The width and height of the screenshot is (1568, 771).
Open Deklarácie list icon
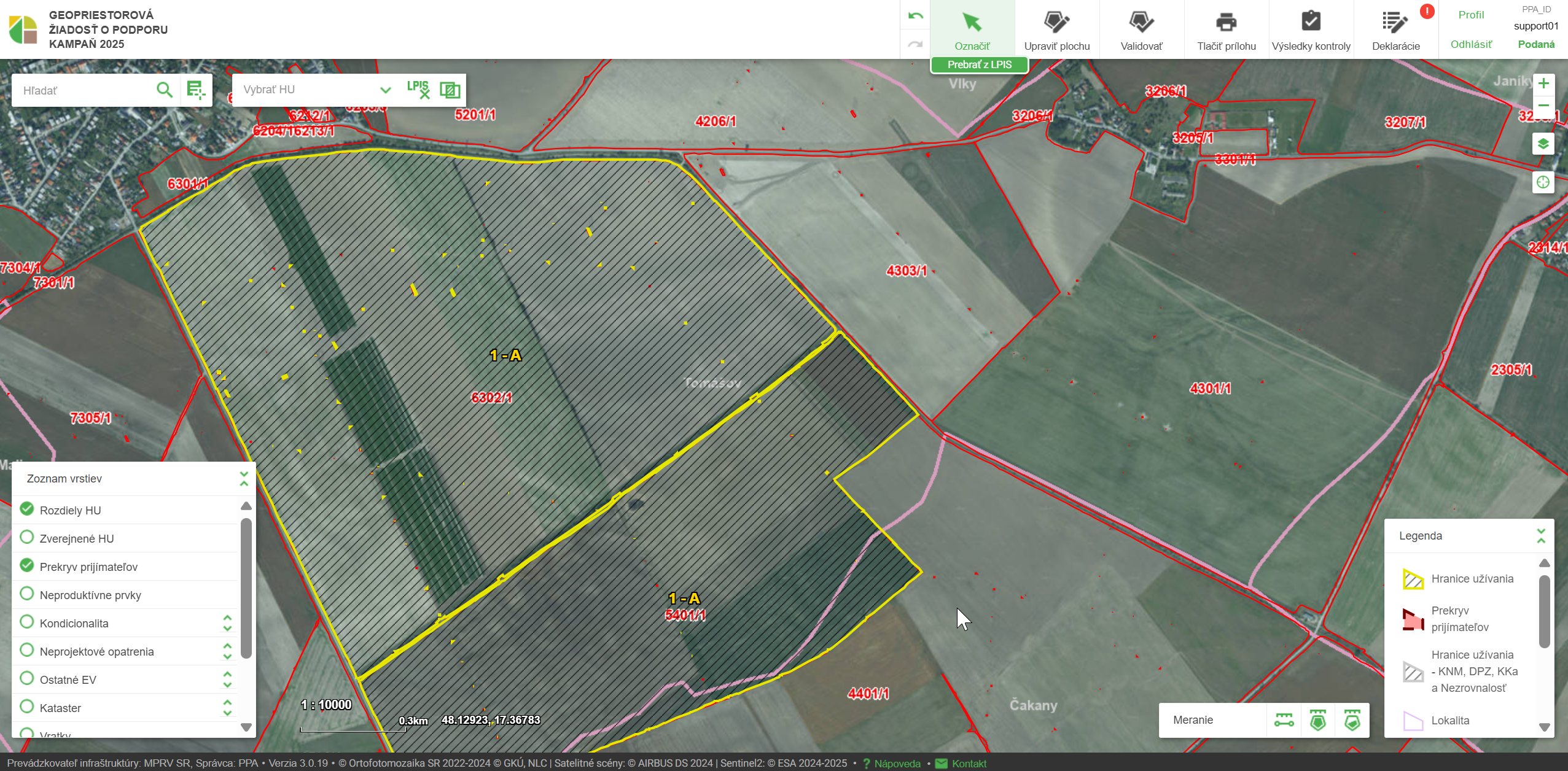click(x=1395, y=23)
